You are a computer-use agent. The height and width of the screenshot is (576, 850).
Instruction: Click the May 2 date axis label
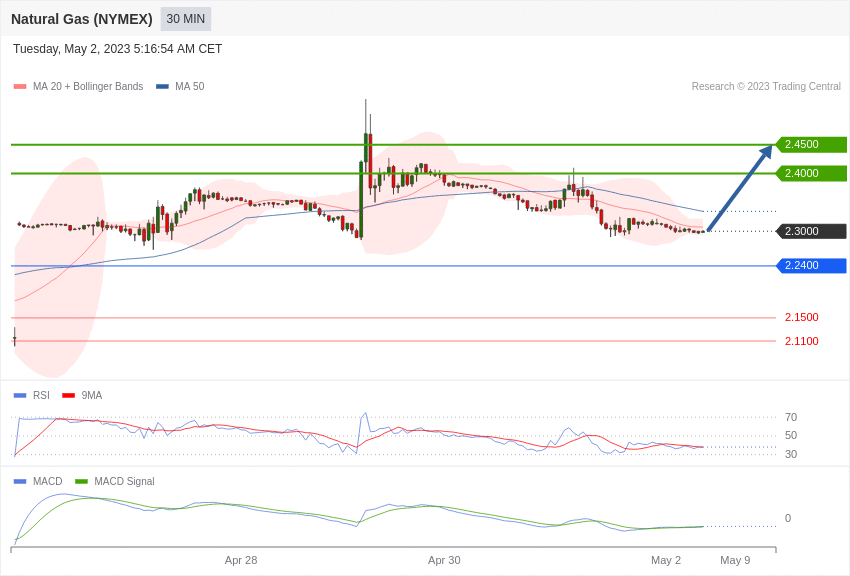coord(666,560)
